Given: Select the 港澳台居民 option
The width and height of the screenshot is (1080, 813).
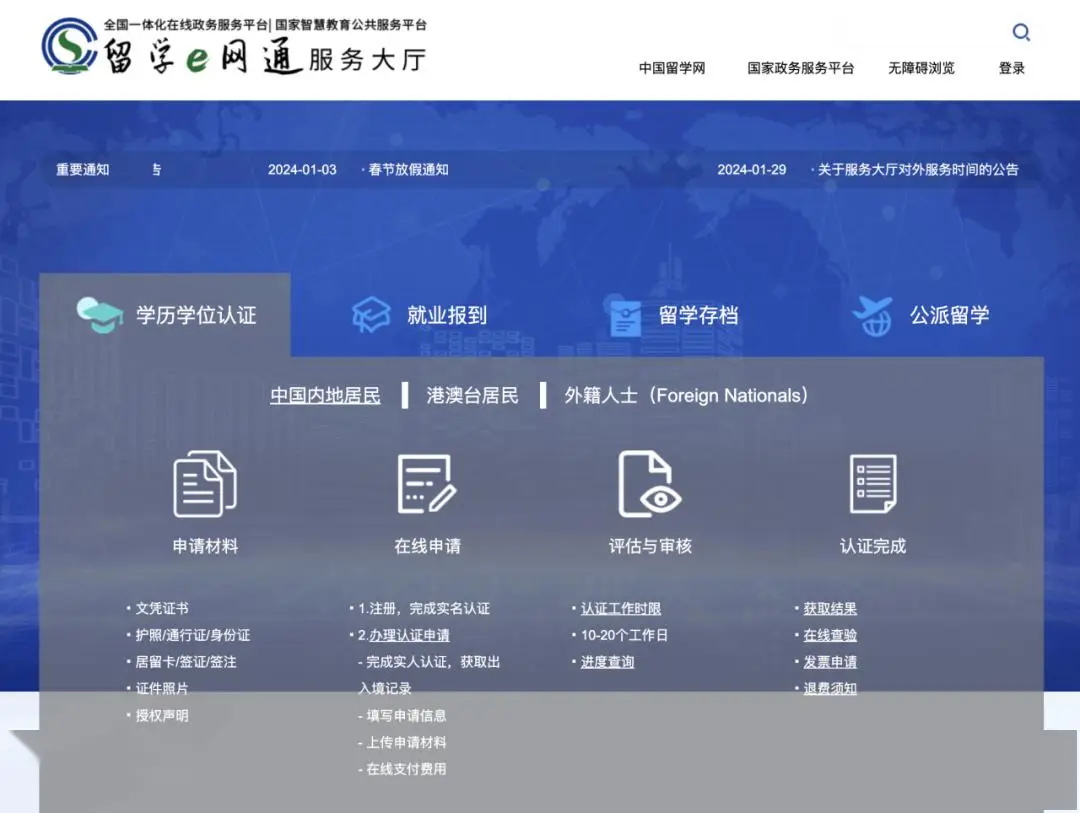Looking at the screenshot, I should click(x=472, y=396).
